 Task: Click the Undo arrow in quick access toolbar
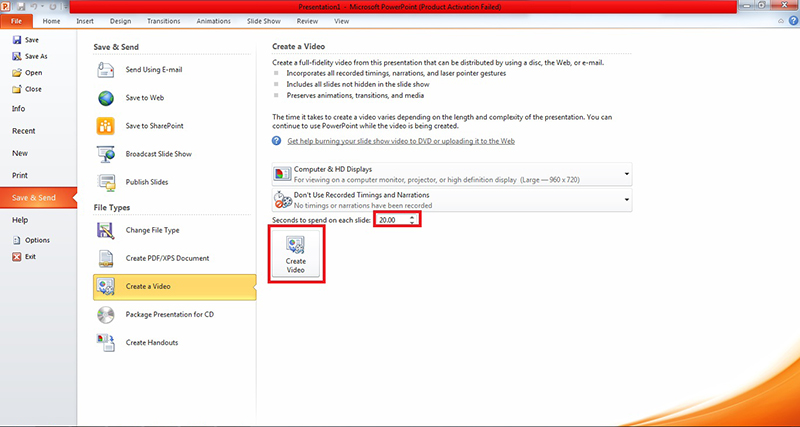pos(34,7)
